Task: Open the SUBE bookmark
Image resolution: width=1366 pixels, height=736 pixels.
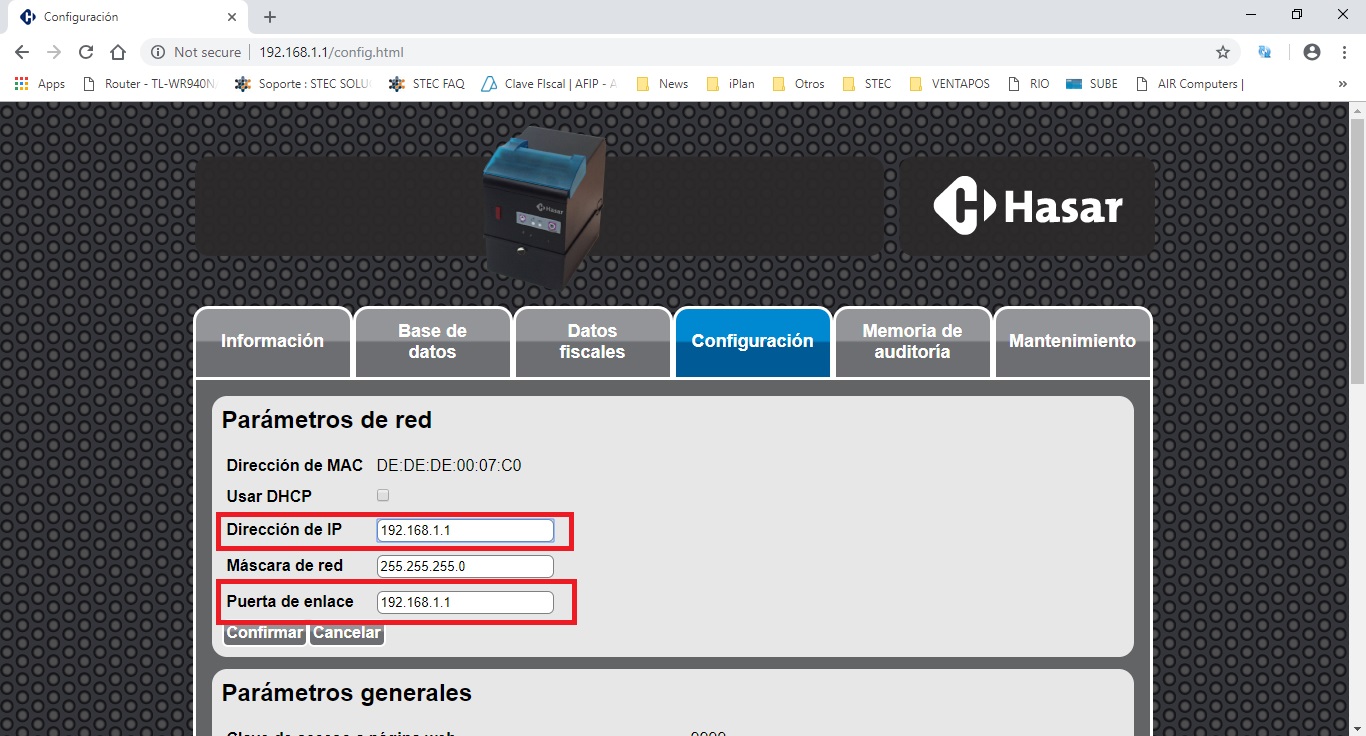Action: 1092,84
